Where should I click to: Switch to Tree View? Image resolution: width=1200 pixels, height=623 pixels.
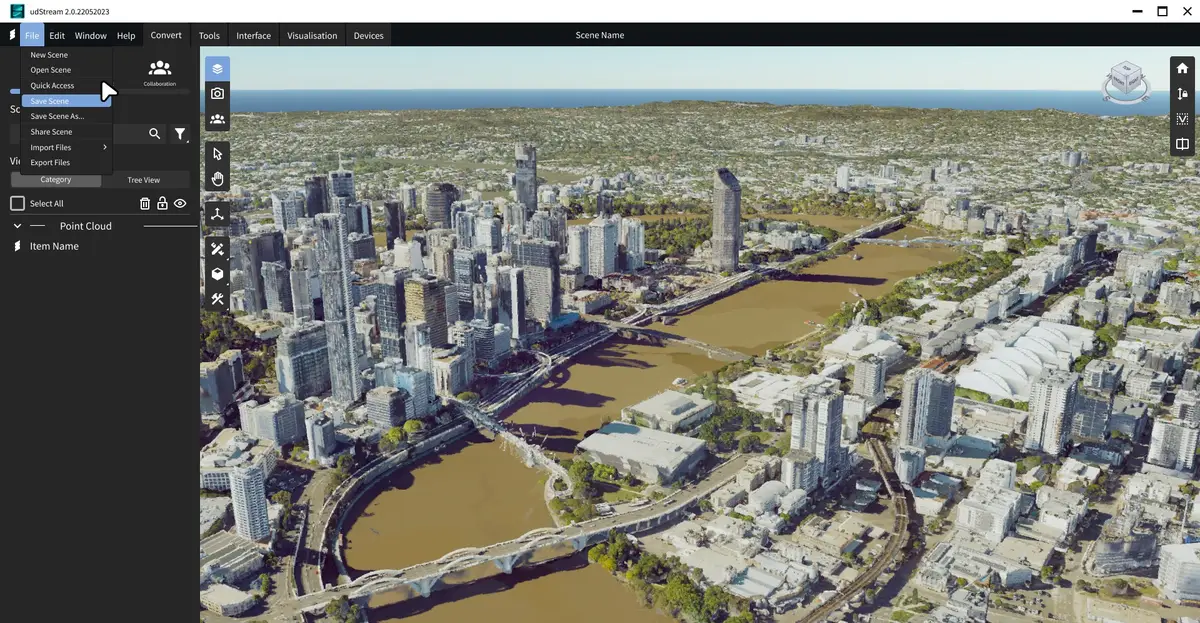click(x=144, y=180)
